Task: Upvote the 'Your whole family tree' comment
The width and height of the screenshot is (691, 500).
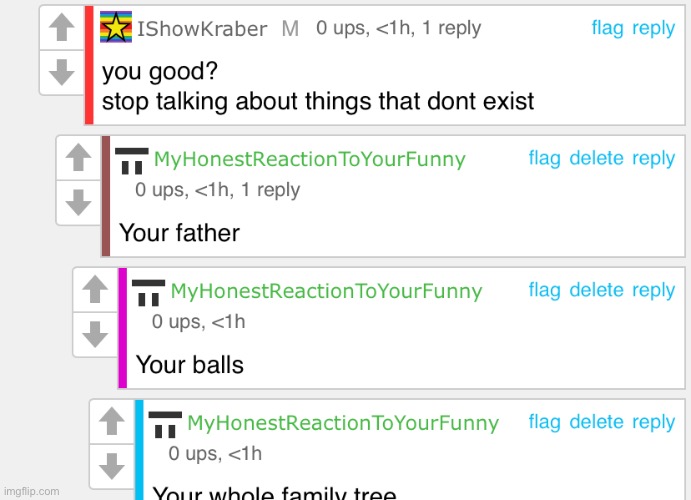Action: (111, 422)
